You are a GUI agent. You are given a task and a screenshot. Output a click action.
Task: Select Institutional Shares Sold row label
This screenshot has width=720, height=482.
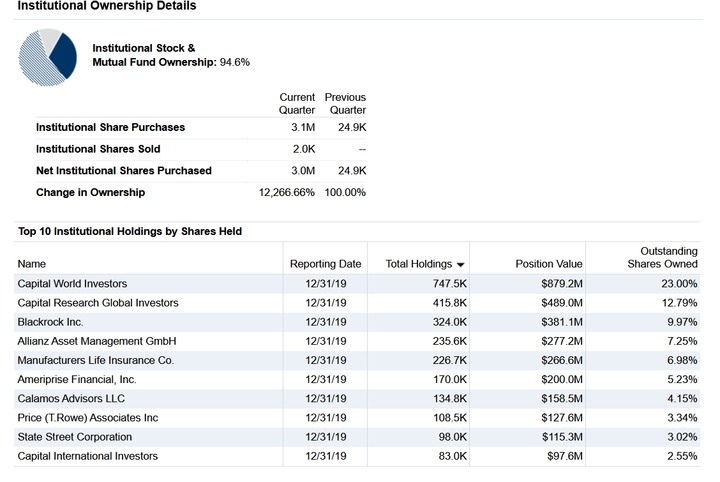click(98, 149)
